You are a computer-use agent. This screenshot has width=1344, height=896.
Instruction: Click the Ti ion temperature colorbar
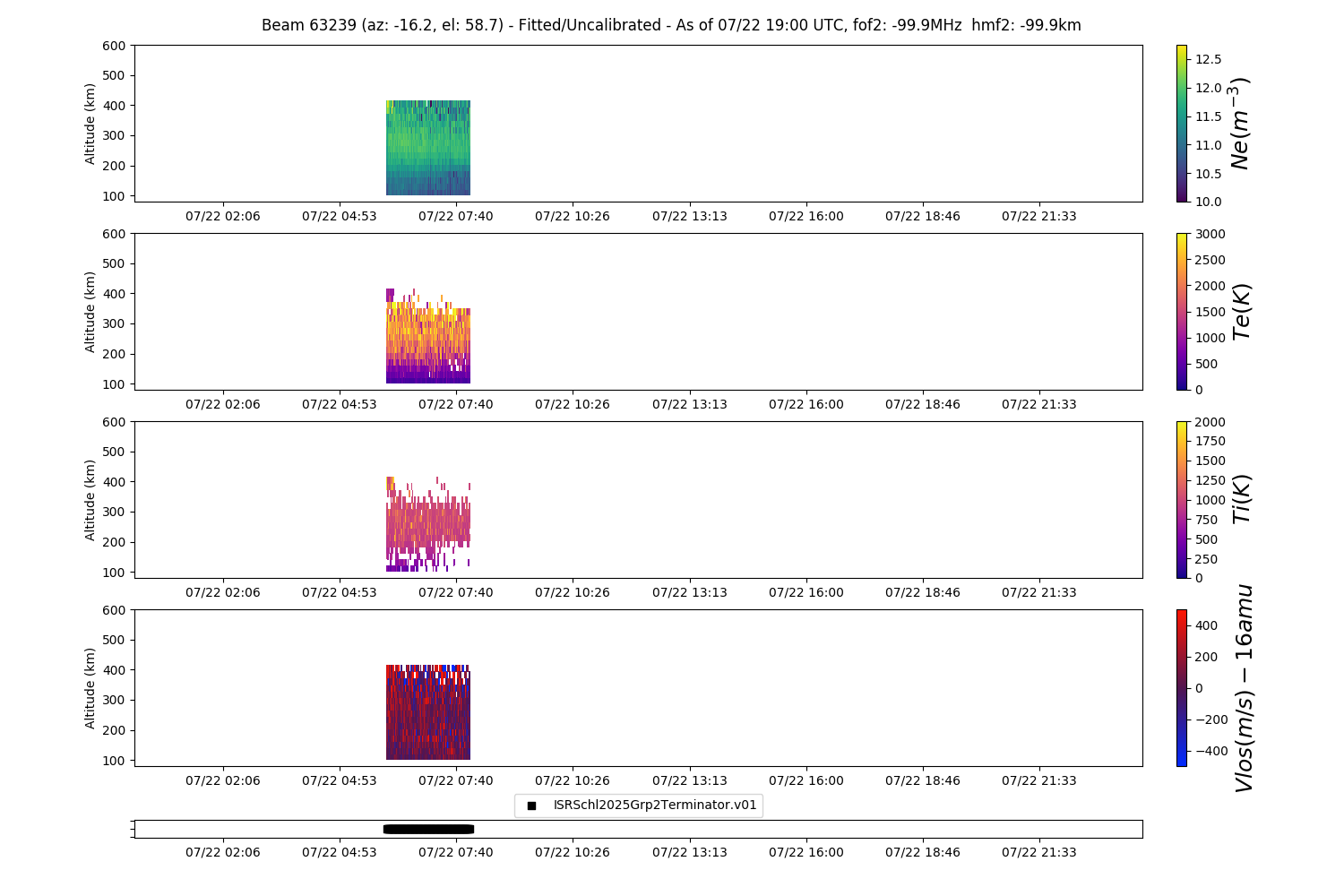(1182, 500)
